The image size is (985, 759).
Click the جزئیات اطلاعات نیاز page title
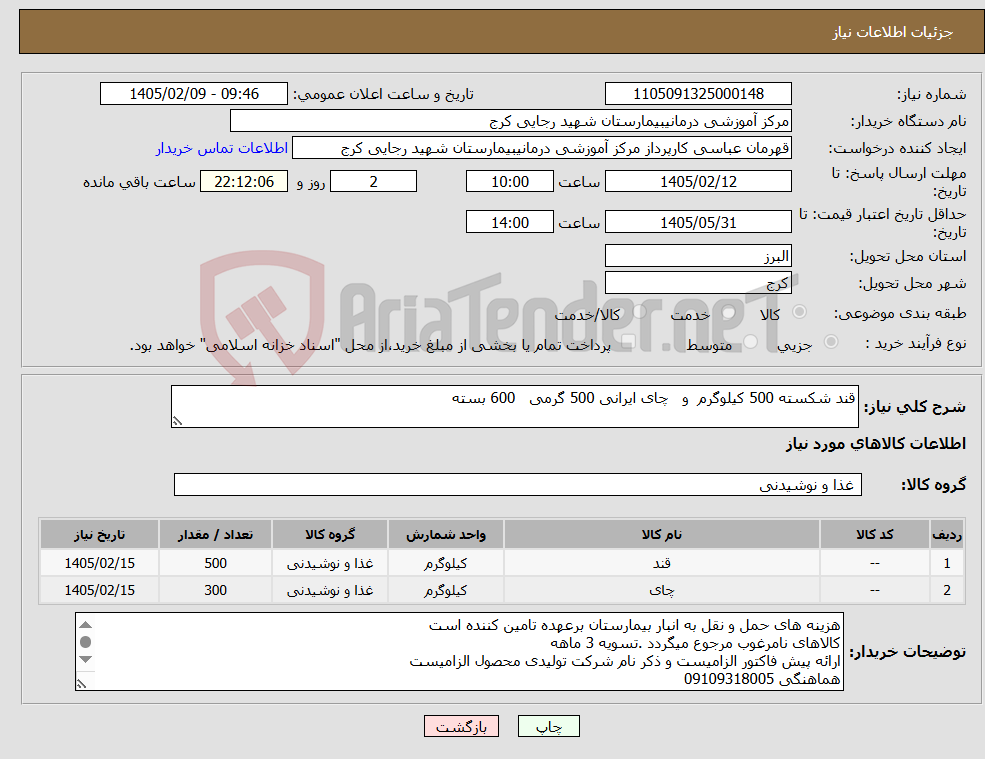893,32
